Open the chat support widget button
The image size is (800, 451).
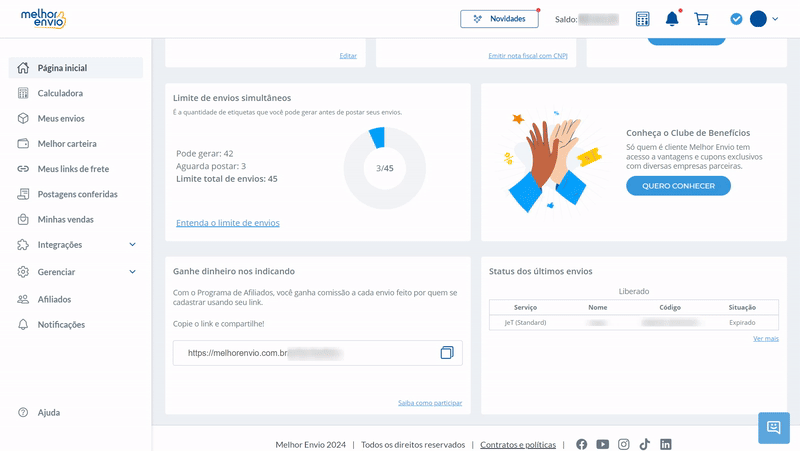tap(773, 428)
